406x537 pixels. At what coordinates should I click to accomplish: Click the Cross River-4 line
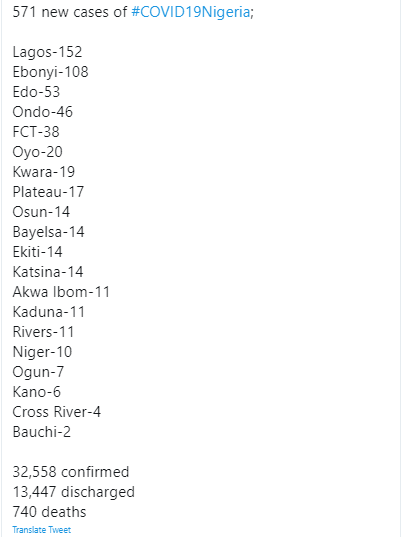57,412
